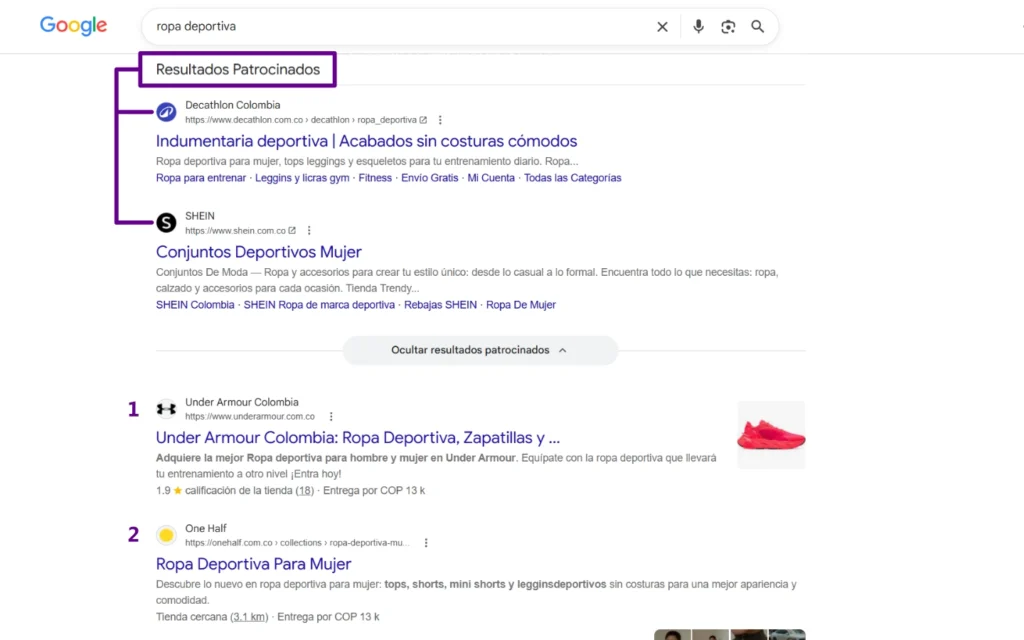Screen dimensions: 1024x640
Task: Click the 'SHEIN' site name text
Action: click(200, 216)
